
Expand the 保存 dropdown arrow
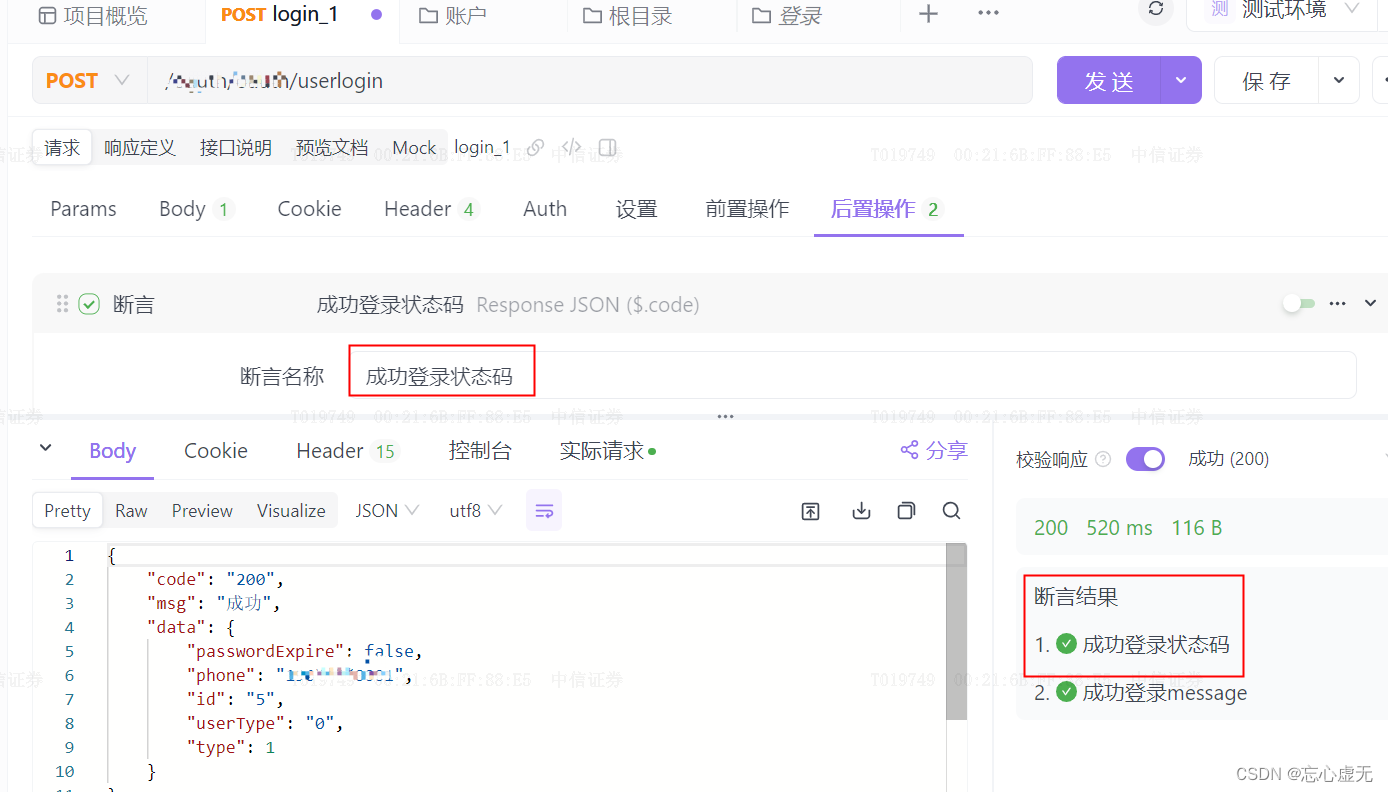1339,81
